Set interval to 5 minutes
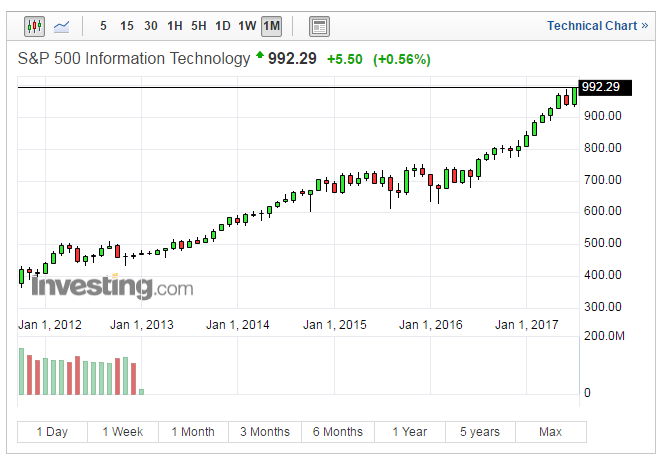Viewport: 661px width, 458px height. pos(105,26)
